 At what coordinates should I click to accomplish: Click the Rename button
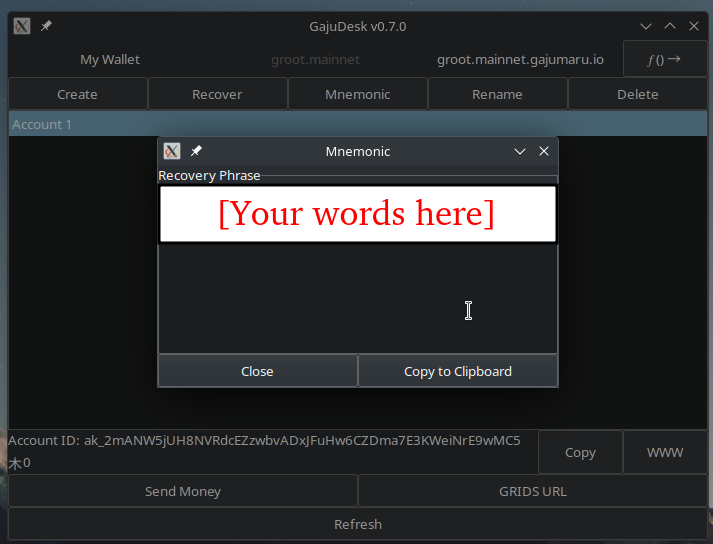point(497,94)
